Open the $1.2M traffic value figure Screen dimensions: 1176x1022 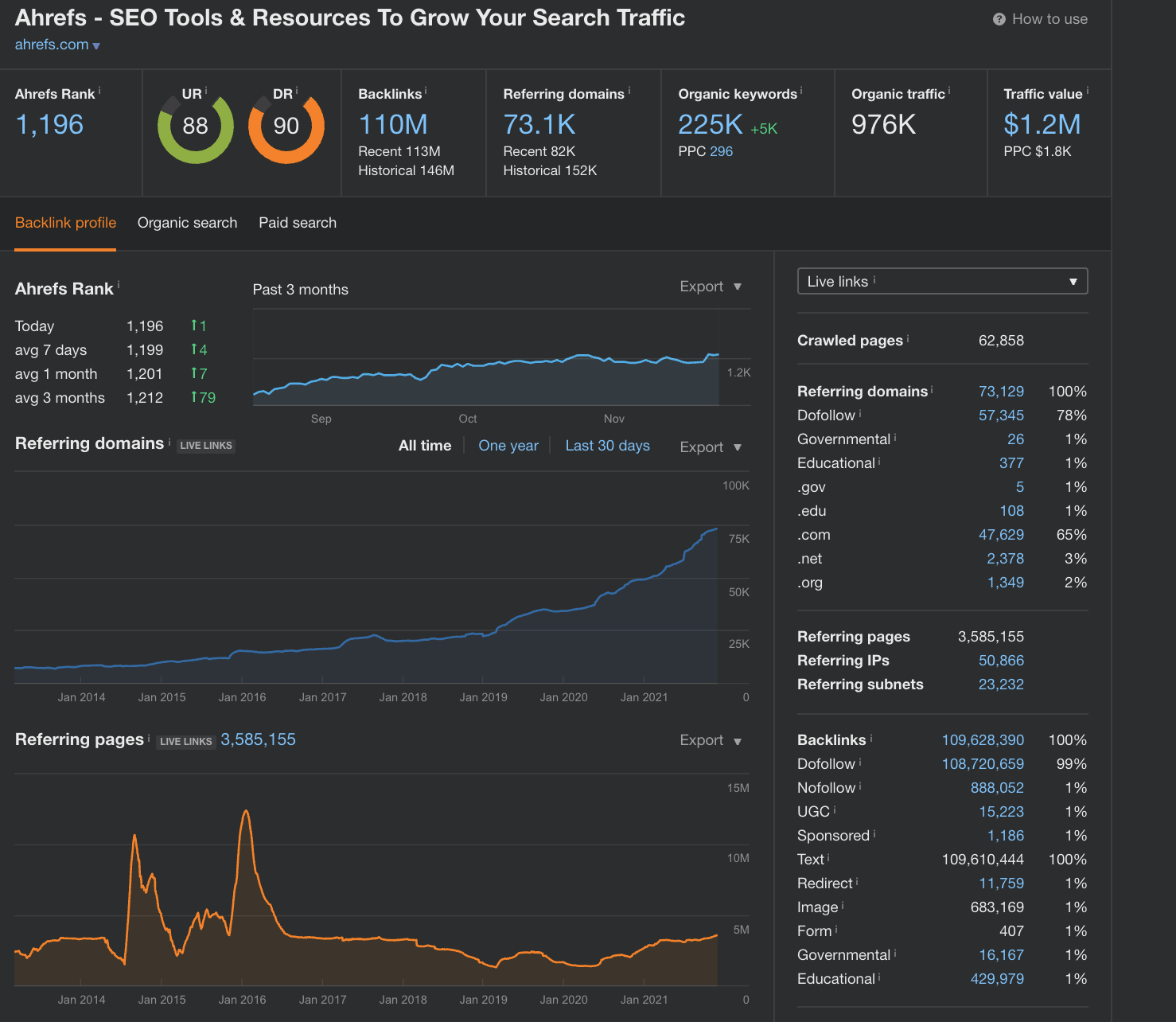[x=1042, y=124]
